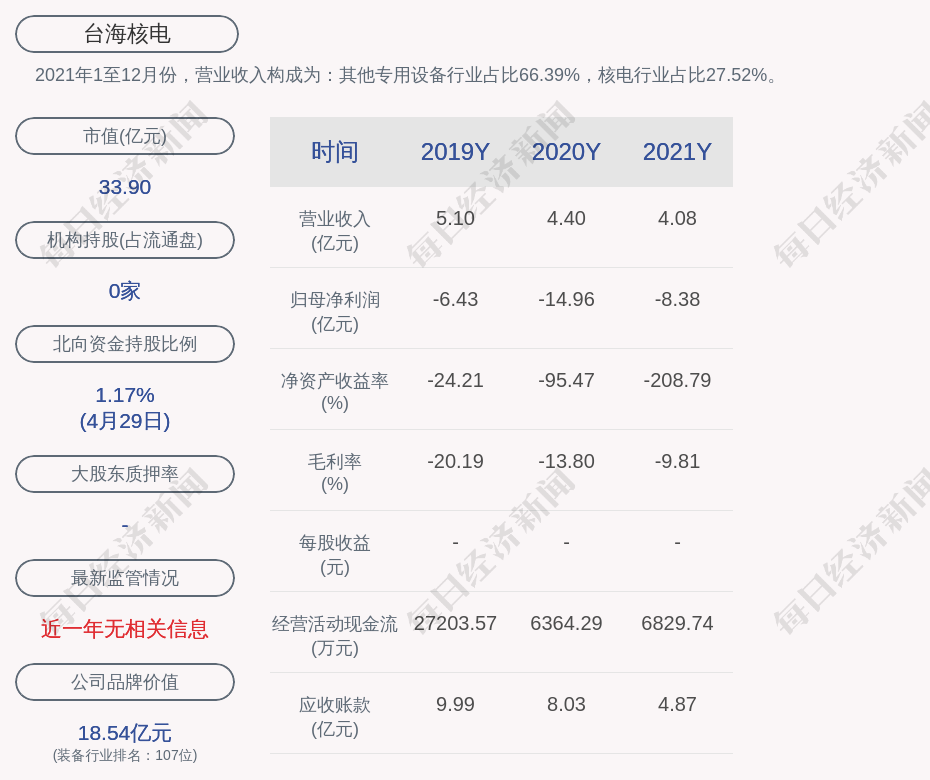This screenshot has height=780, width=930.
Task: Click the 装备行业排名：107位 ranking note
Action: click(125, 755)
